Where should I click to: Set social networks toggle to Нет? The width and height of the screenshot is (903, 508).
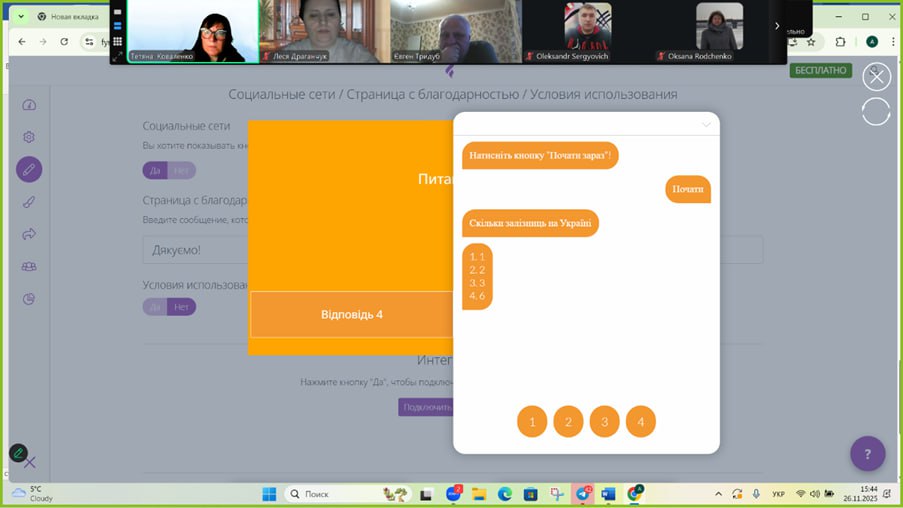[182, 170]
